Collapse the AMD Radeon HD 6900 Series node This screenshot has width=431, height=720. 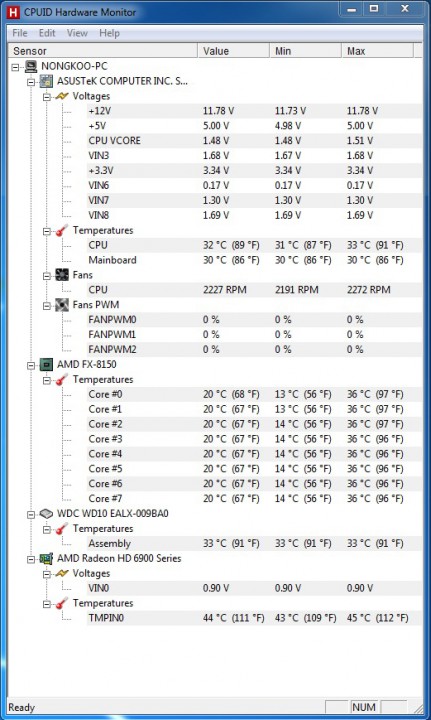tap(31, 559)
